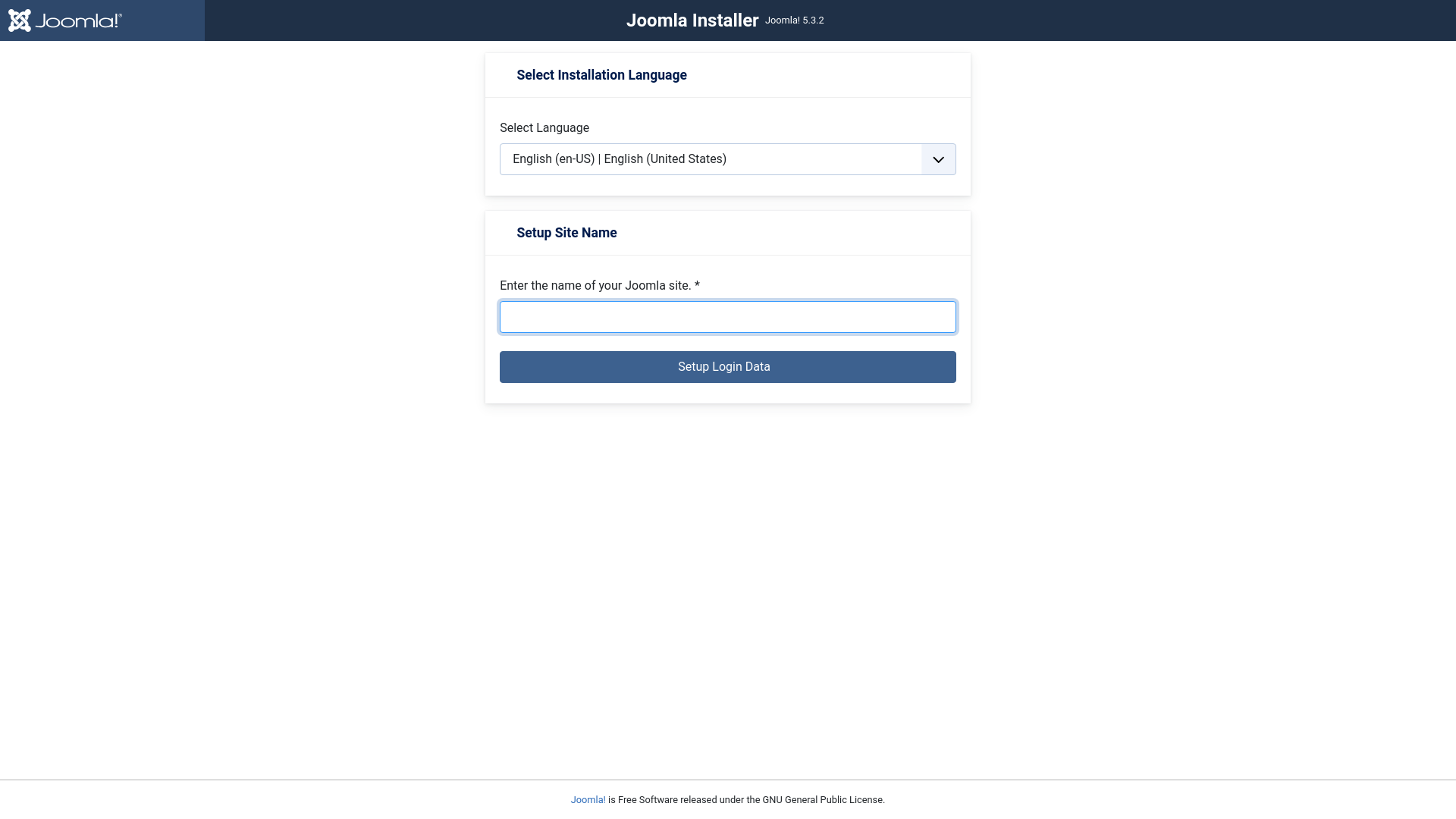
Task: Click the Setup Site Name heading
Action: (566, 233)
